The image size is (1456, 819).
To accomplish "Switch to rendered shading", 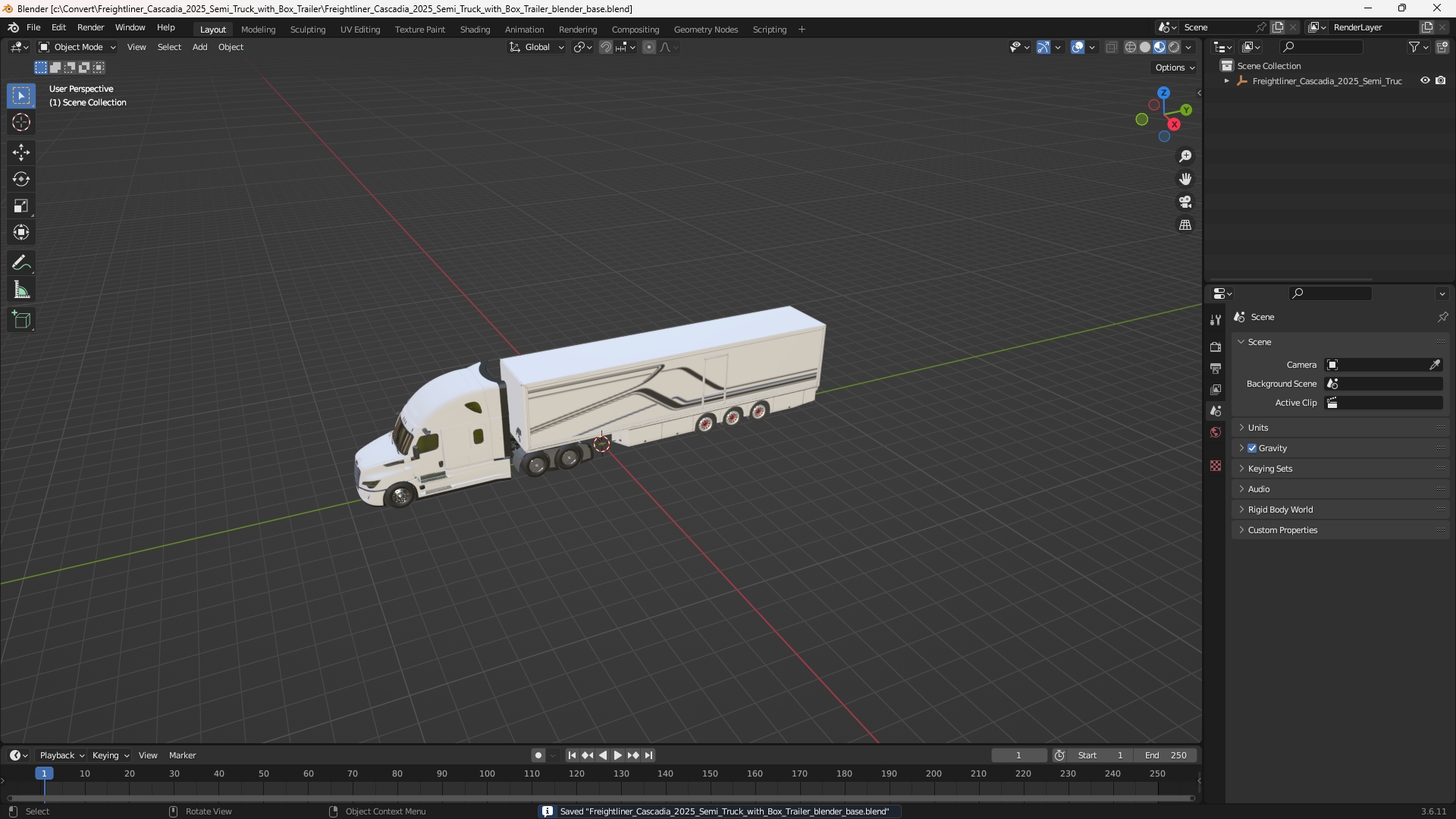I will click(1174, 47).
